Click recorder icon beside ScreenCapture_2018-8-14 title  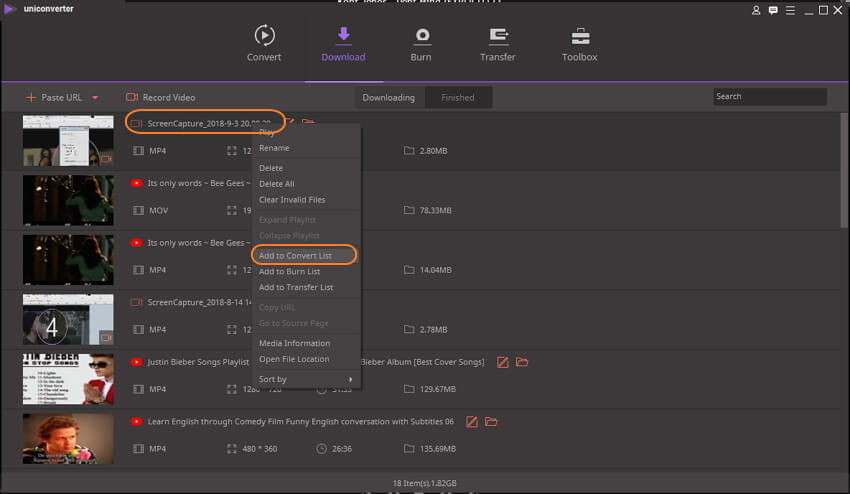tap(136, 303)
